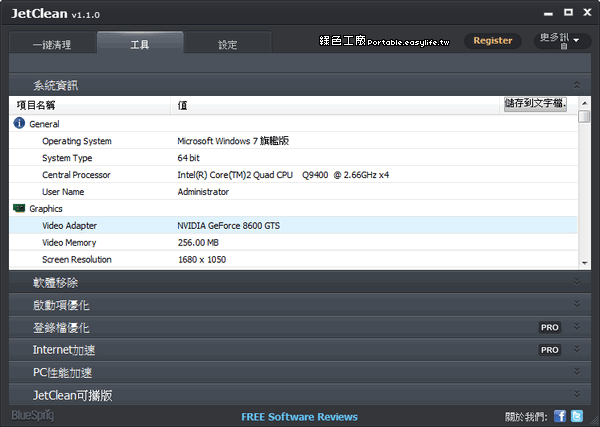Screen dimensions: 600x427
Task: Click the Twitter icon
Action: click(577, 416)
